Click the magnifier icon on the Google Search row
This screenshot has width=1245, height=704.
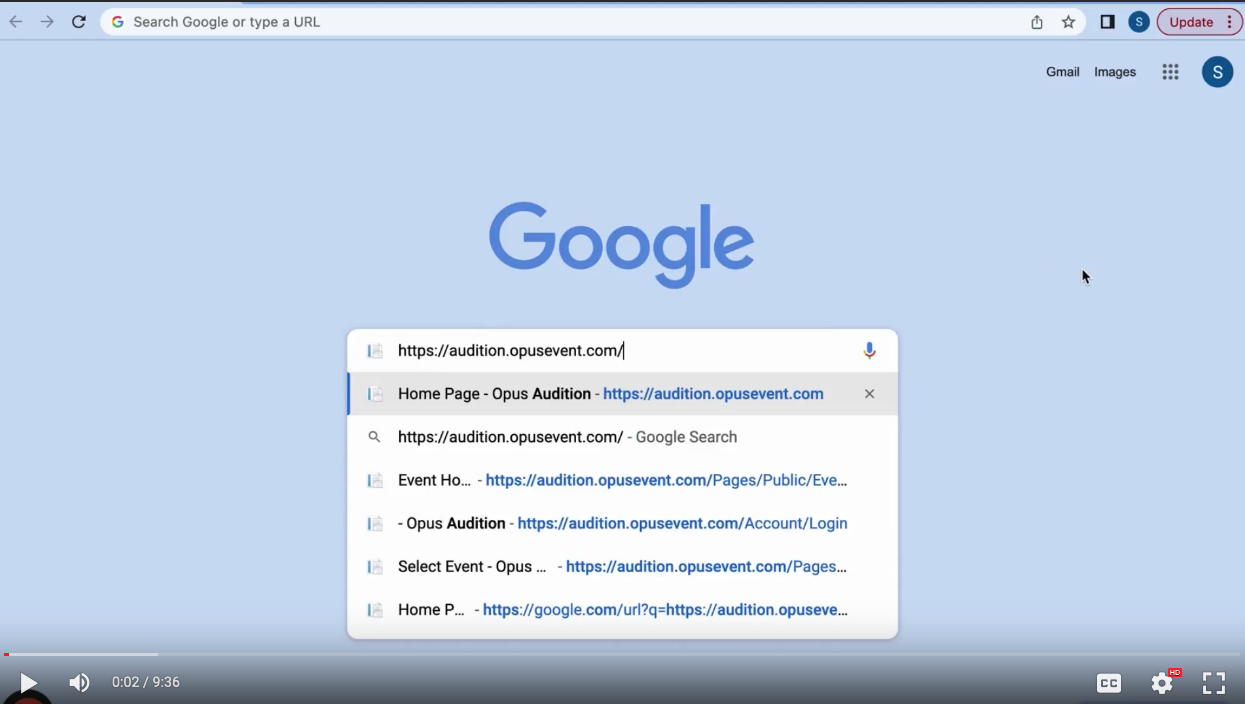click(x=374, y=437)
